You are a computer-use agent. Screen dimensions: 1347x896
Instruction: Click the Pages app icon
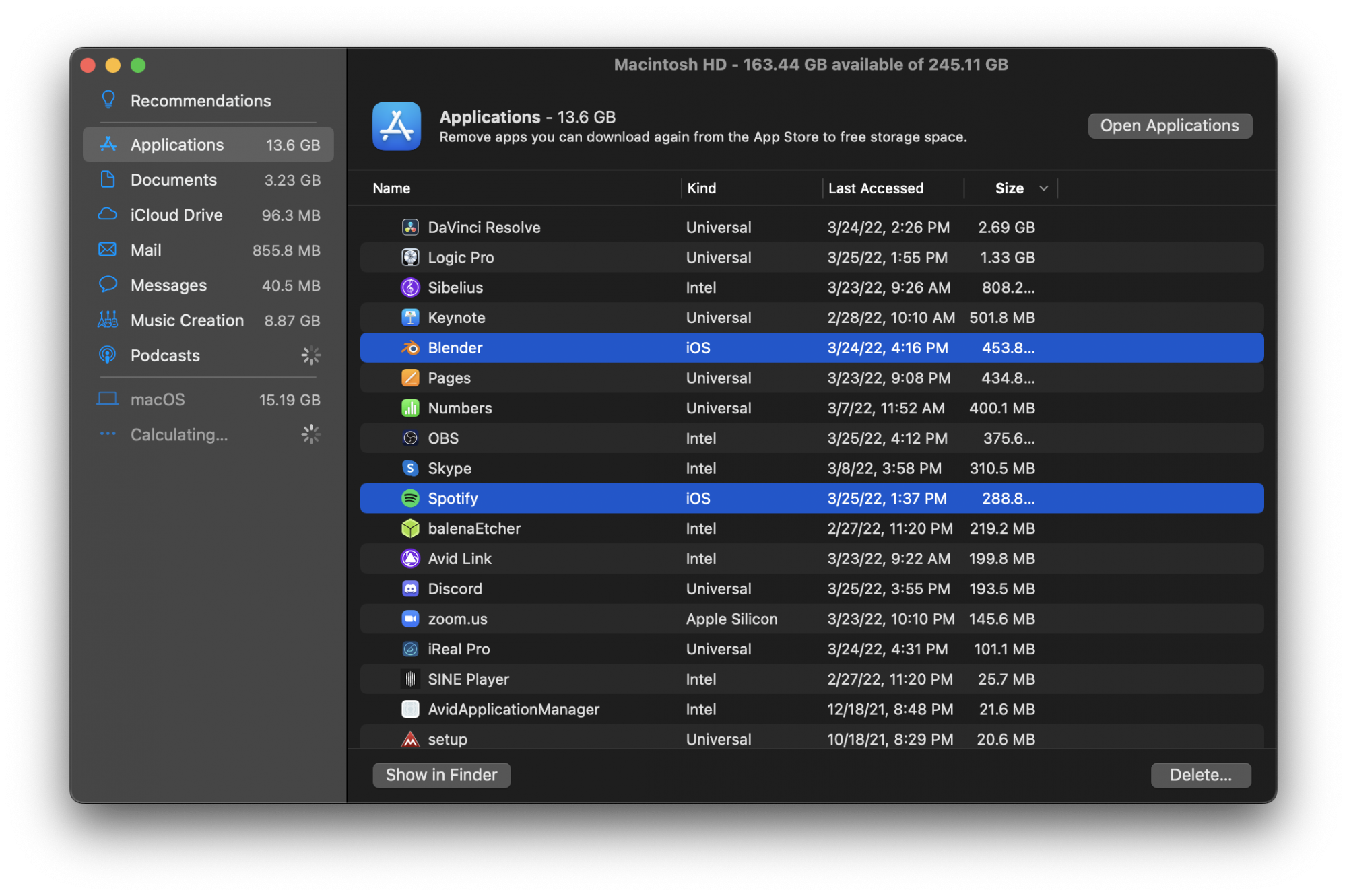tap(410, 378)
